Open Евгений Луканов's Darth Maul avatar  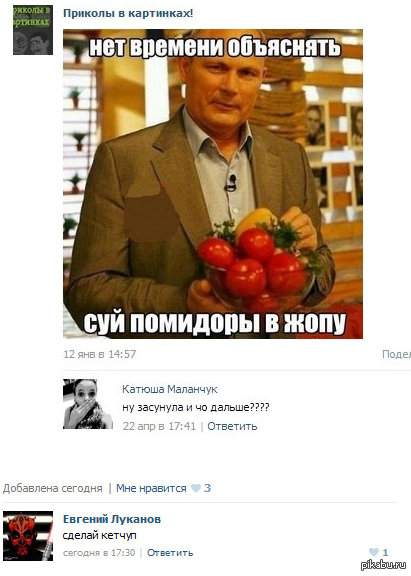click(28, 536)
